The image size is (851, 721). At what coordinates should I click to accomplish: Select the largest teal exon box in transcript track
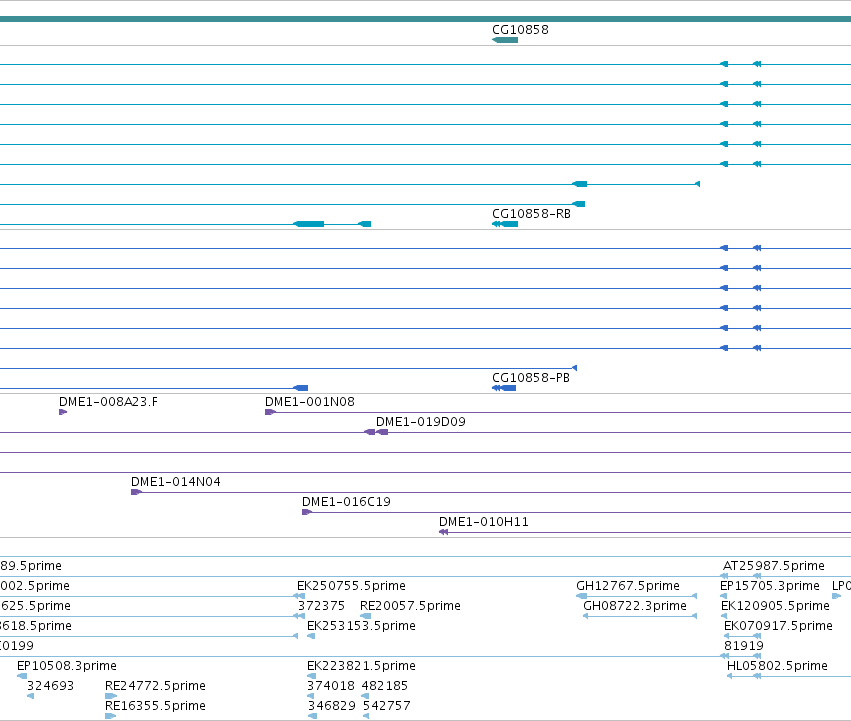click(x=308, y=224)
